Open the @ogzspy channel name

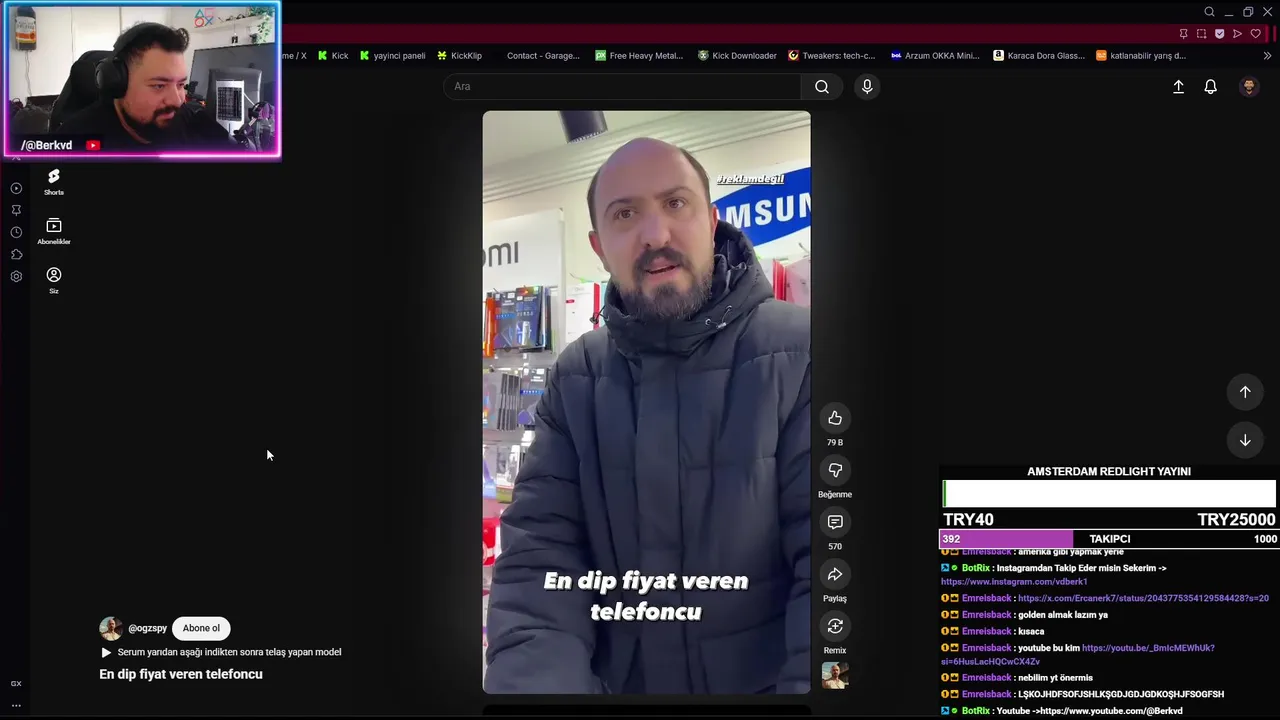point(147,628)
